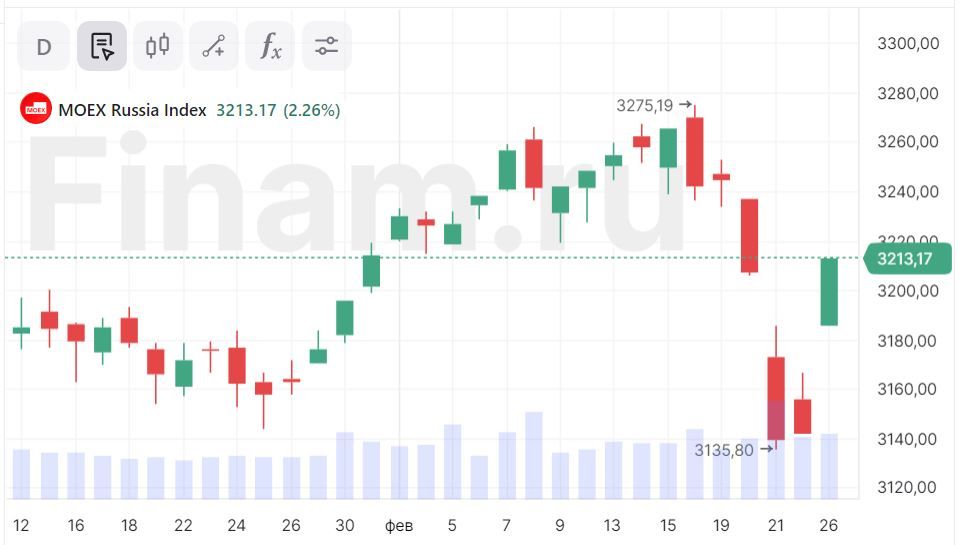Open the candlestick chart type menu
The height and width of the screenshot is (545, 968).
[x=158, y=46]
